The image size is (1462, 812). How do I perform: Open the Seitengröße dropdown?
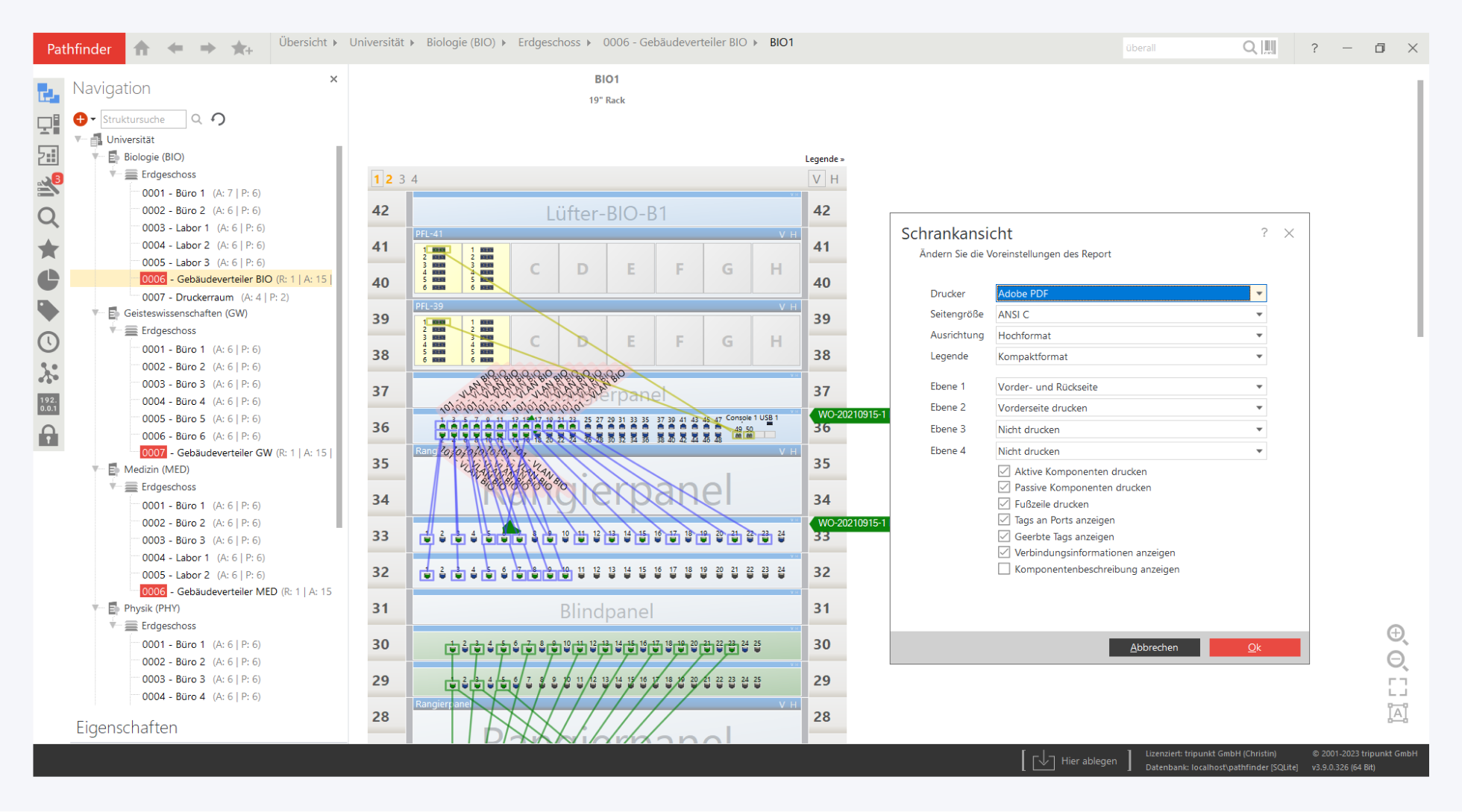click(x=1258, y=315)
